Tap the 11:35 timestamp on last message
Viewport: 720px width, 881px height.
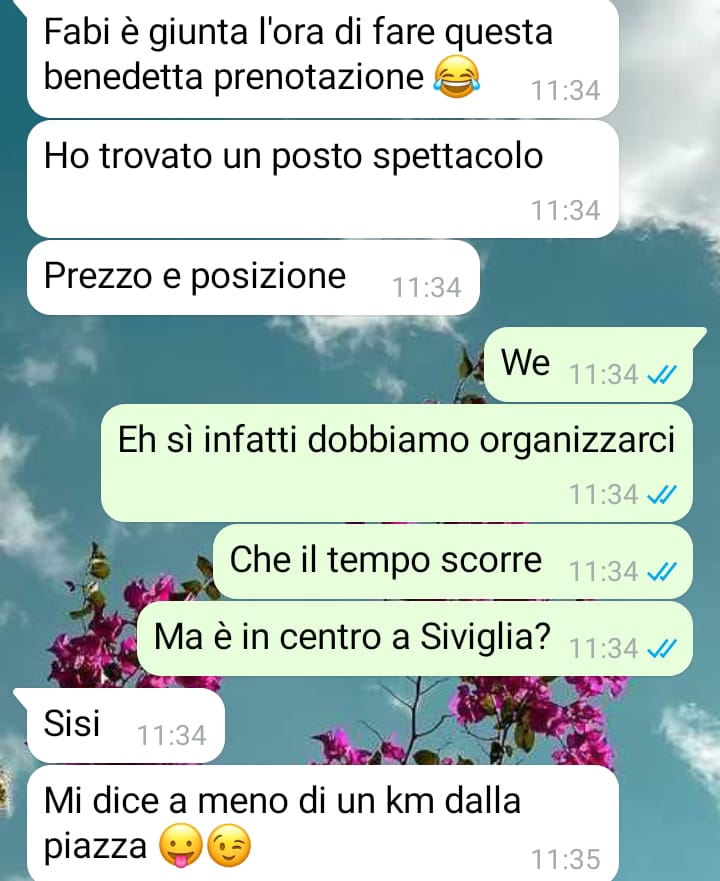(565, 860)
